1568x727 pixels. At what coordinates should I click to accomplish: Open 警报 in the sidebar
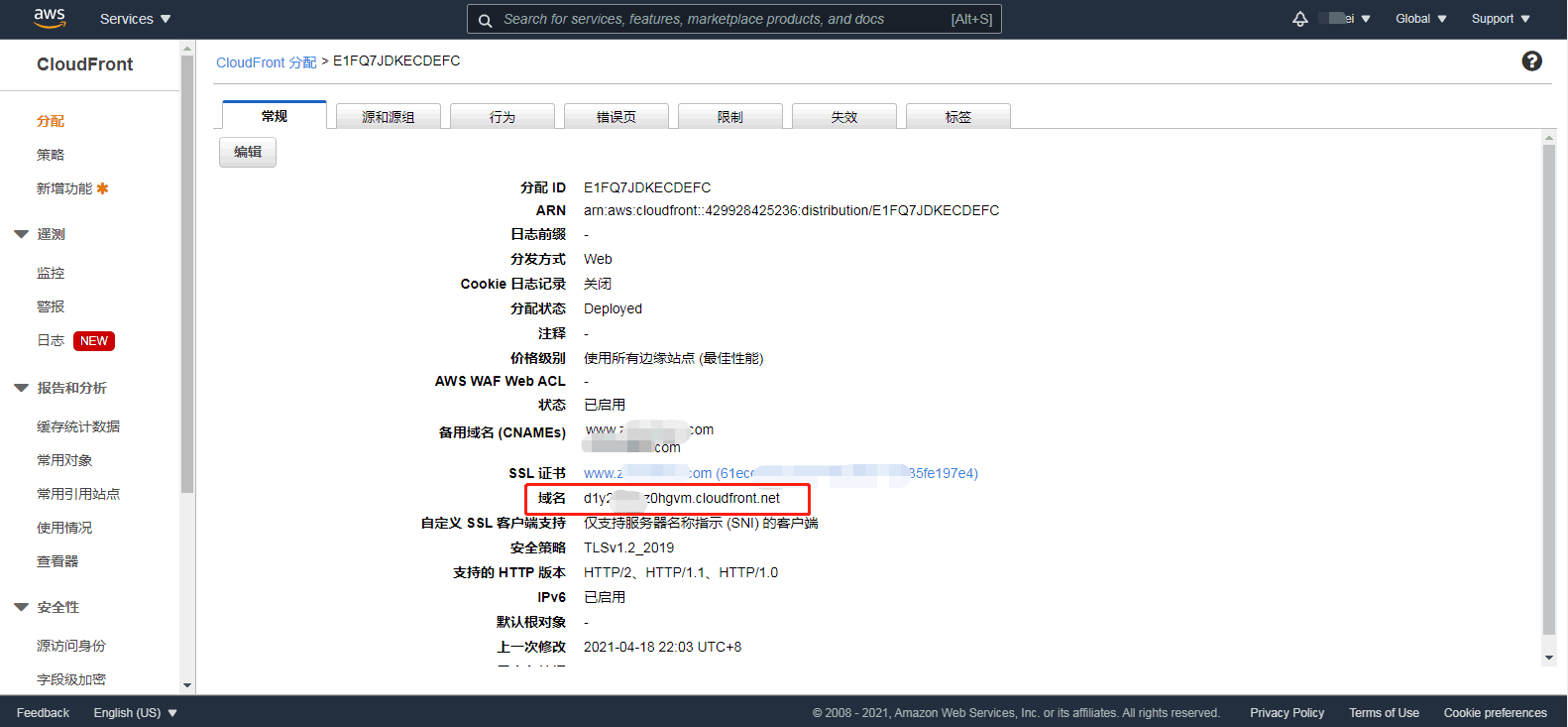(x=51, y=306)
